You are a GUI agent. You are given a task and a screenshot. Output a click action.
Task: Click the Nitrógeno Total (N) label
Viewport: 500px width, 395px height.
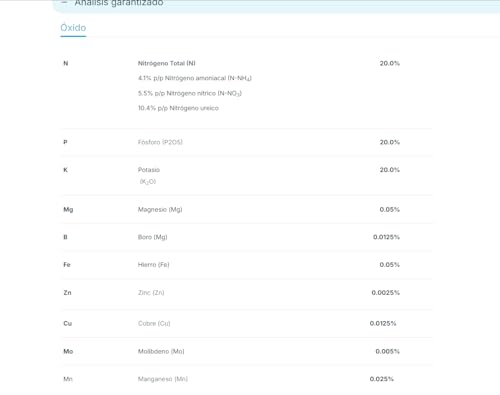pos(167,63)
